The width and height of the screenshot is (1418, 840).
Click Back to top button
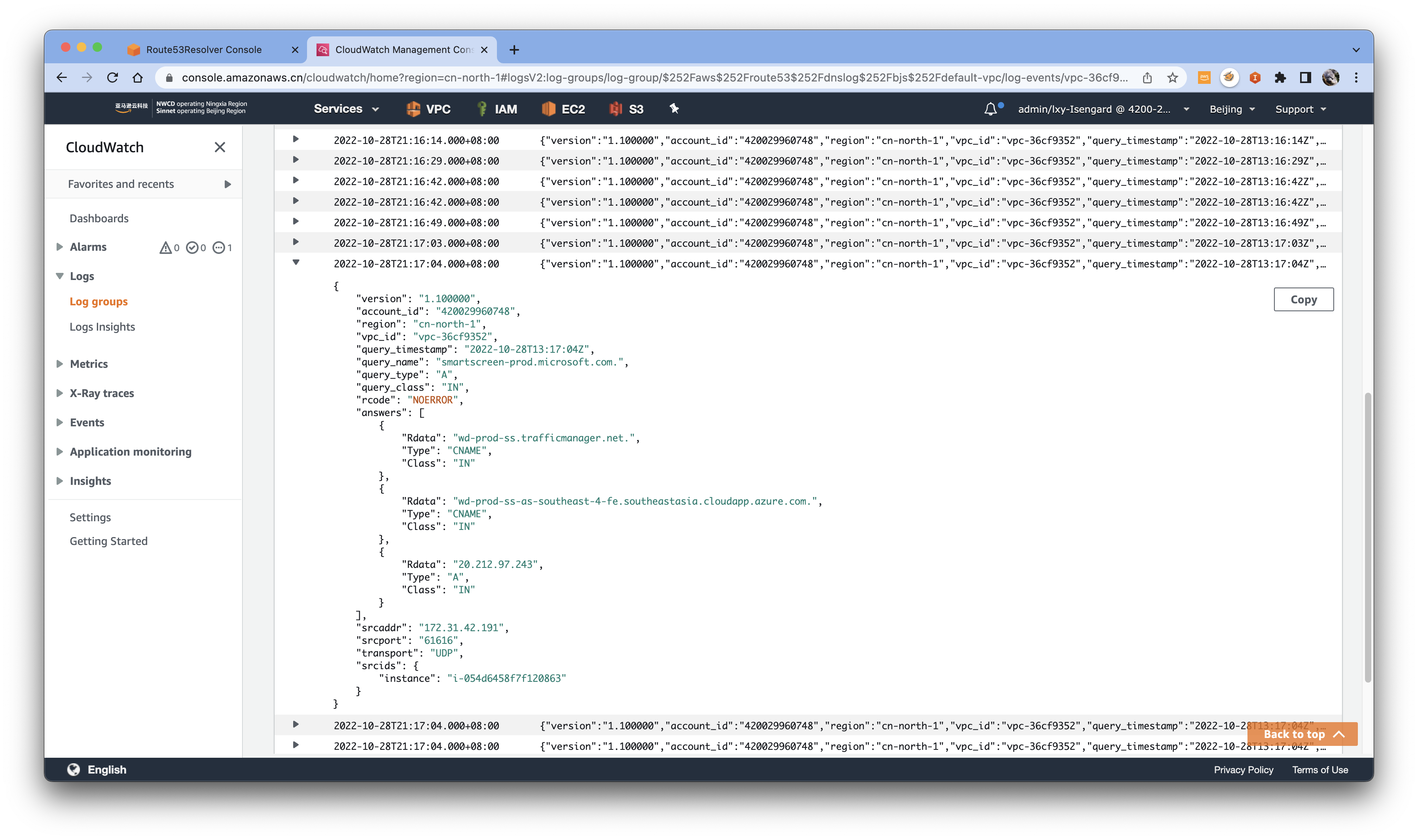coord(1302,734)
